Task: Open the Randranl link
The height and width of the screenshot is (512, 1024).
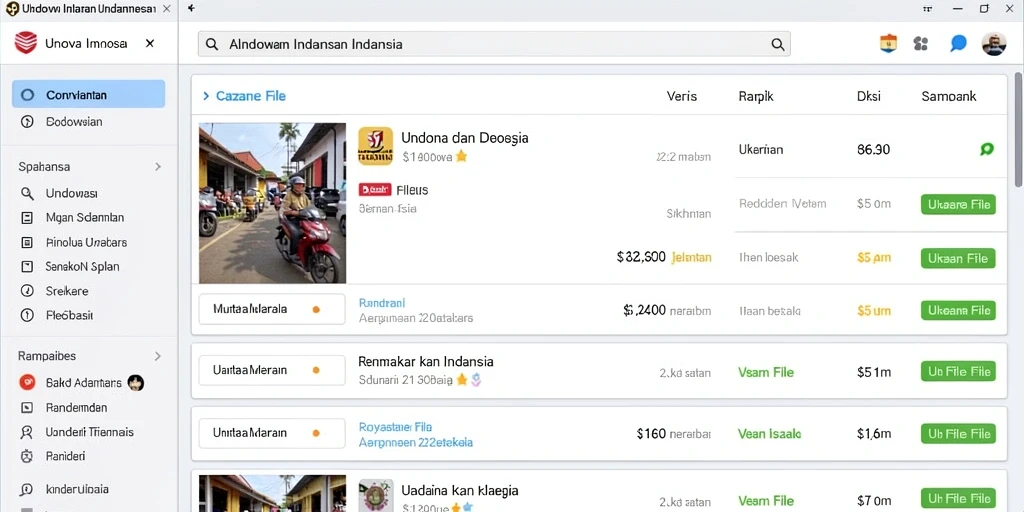Action: [x=382, y=303]
